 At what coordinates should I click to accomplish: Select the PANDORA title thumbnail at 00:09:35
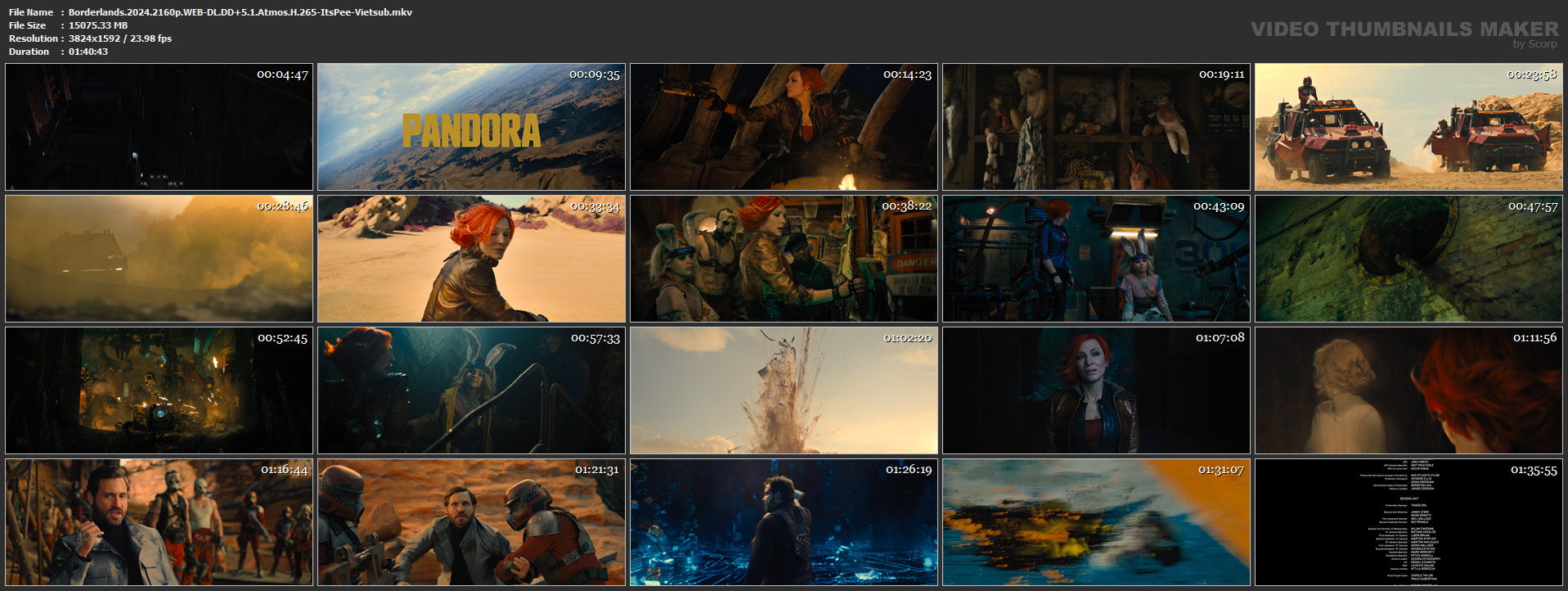471,127
